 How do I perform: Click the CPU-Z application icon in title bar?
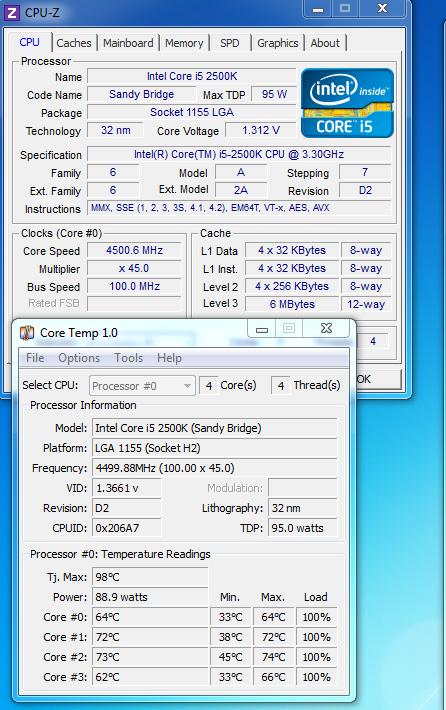pyautogui.click(x=11, y=13)
